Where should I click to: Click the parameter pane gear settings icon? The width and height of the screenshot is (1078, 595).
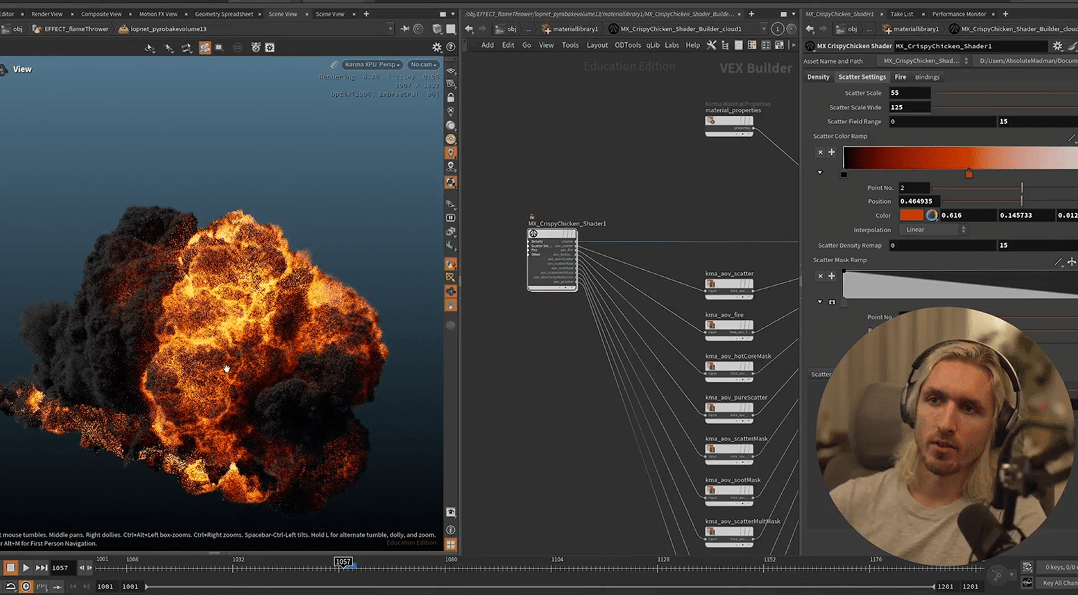coord(1057,46)
